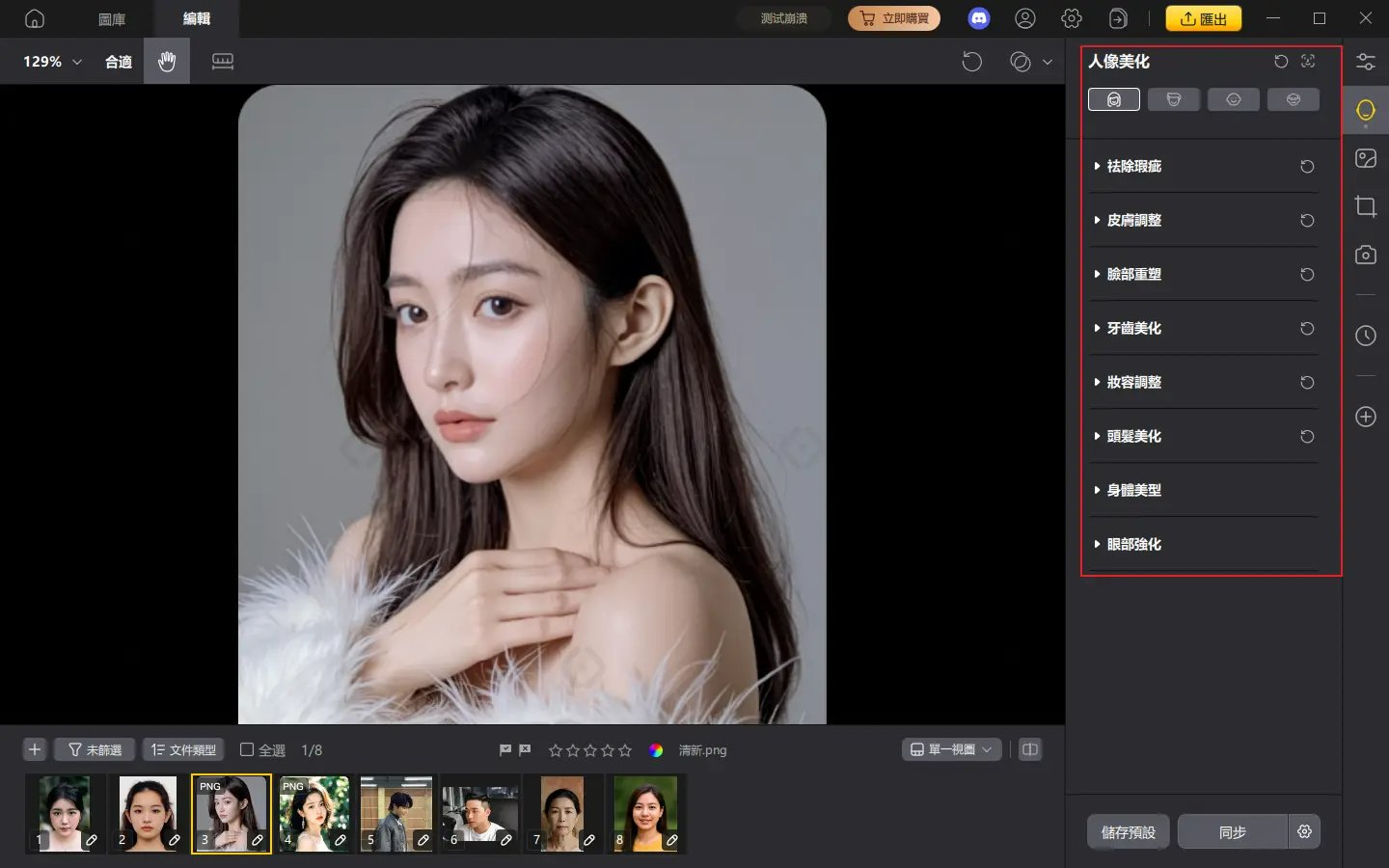Click the face detection icon beside 人像美化
This screenshot has height=868, width=1389.
(1308, 61)
